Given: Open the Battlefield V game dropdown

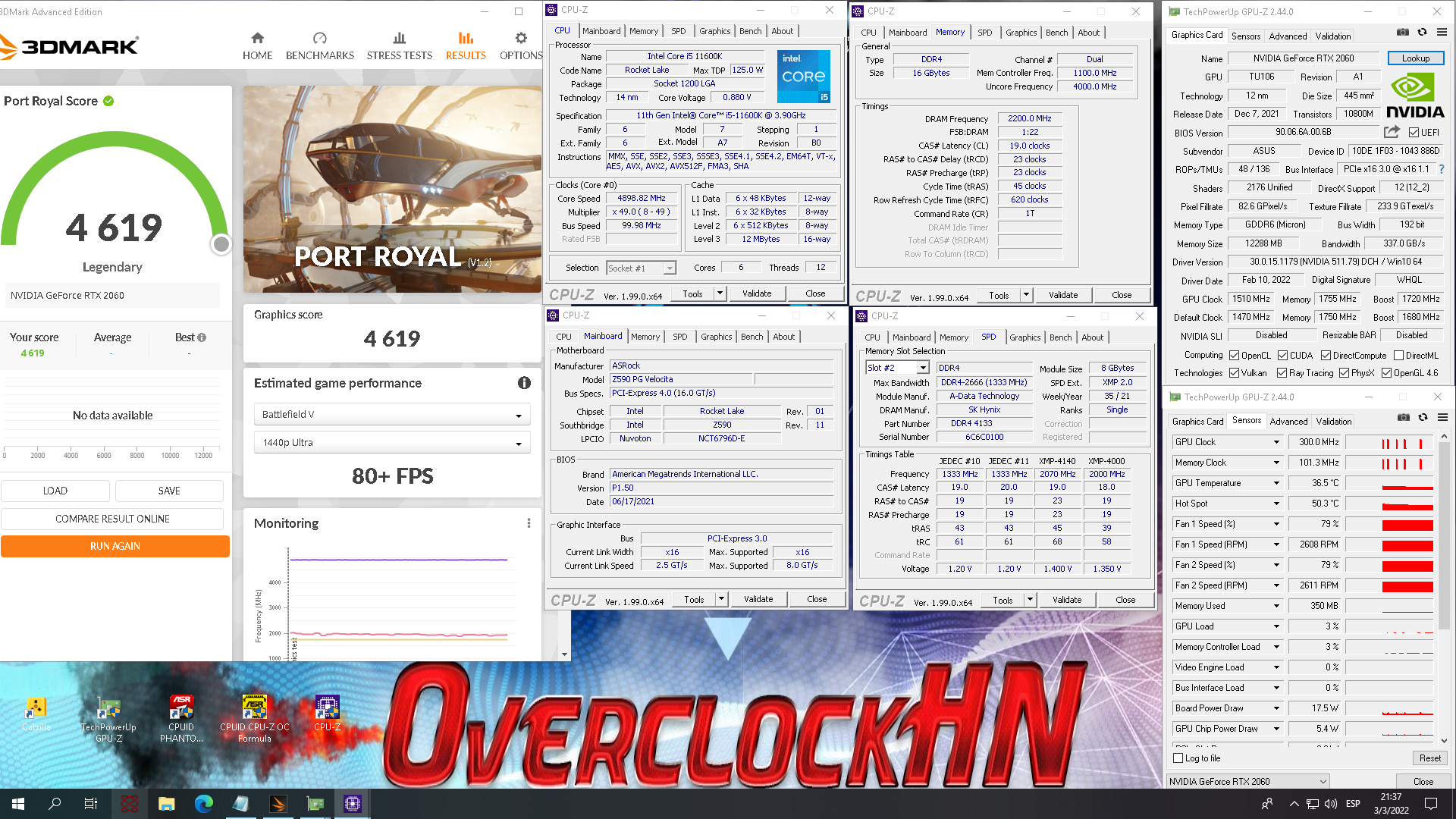Looking at the screenshot, I should (391, 415).
